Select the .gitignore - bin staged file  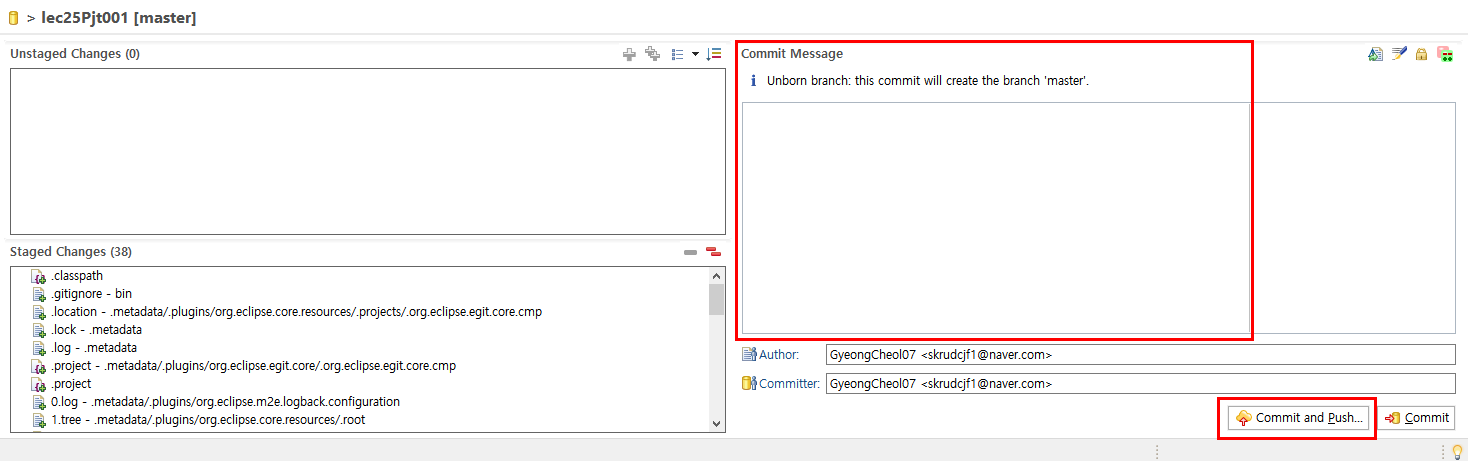(91, 294)
